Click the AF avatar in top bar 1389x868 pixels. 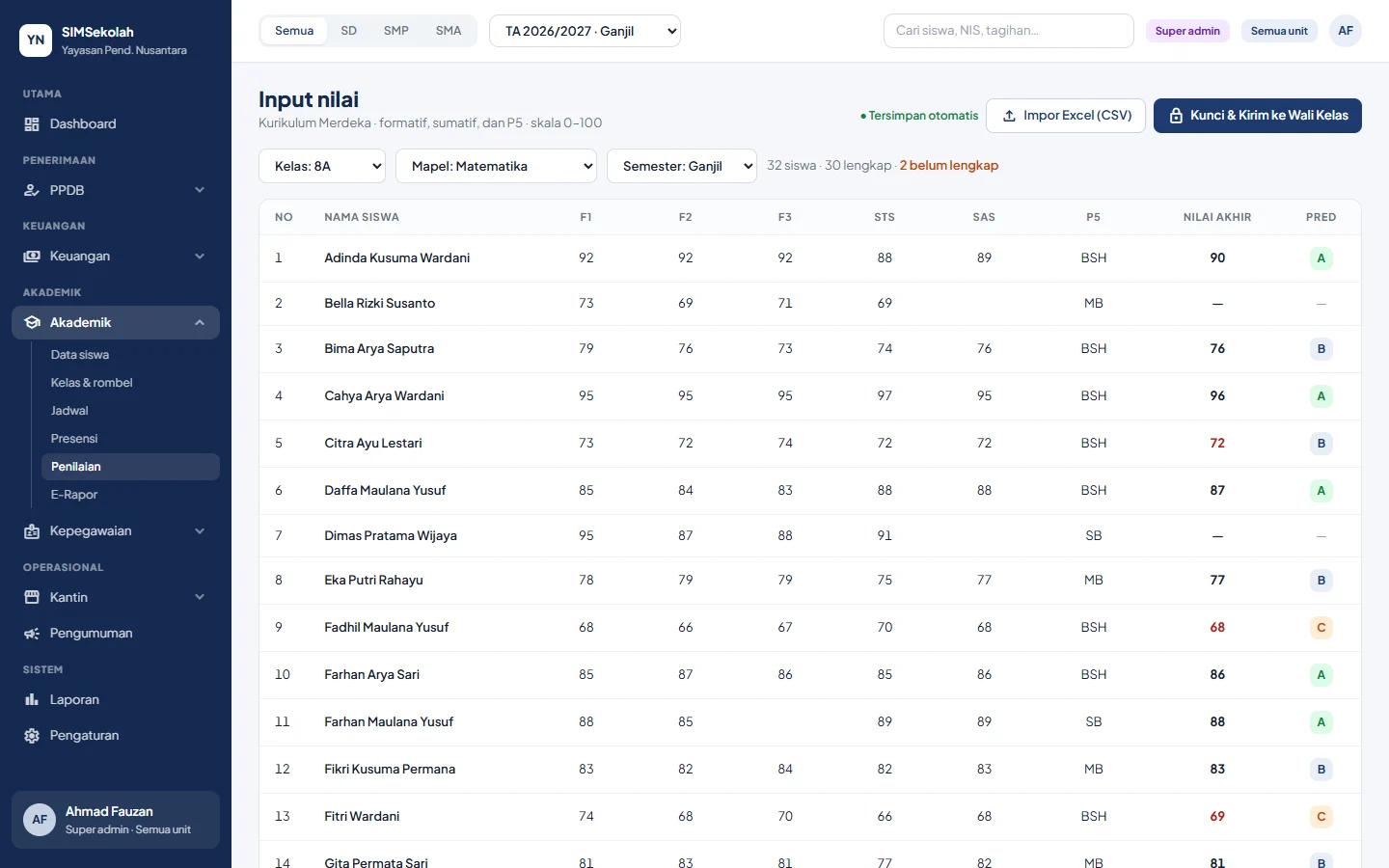click(1346, 31)
